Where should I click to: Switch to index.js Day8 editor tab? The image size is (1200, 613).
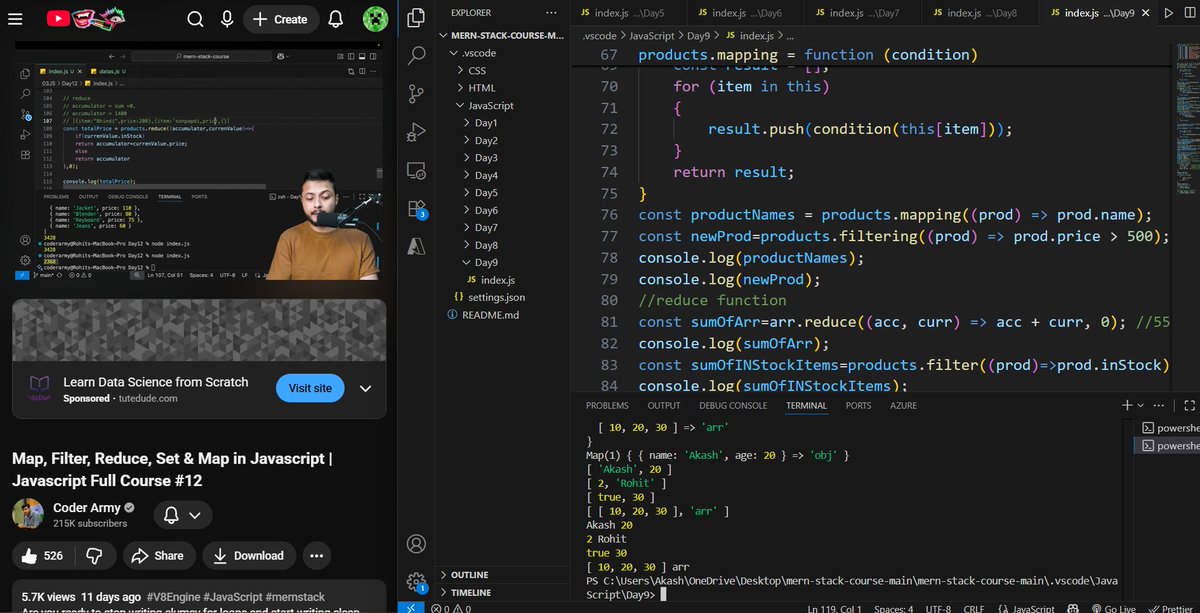tap(981, 13)
